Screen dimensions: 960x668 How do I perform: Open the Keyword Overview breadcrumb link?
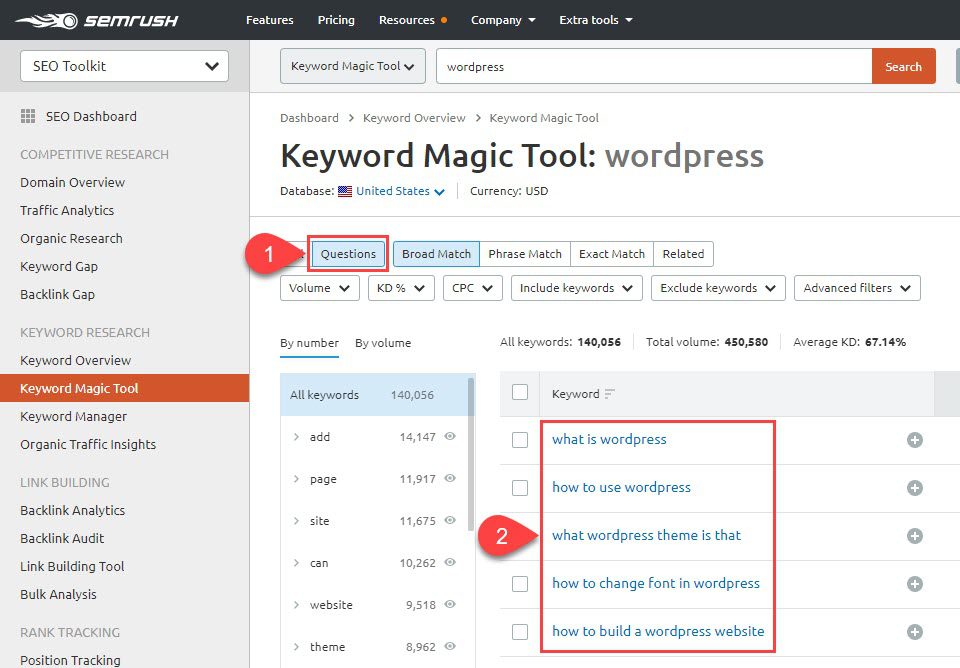[x=414, y=117]
